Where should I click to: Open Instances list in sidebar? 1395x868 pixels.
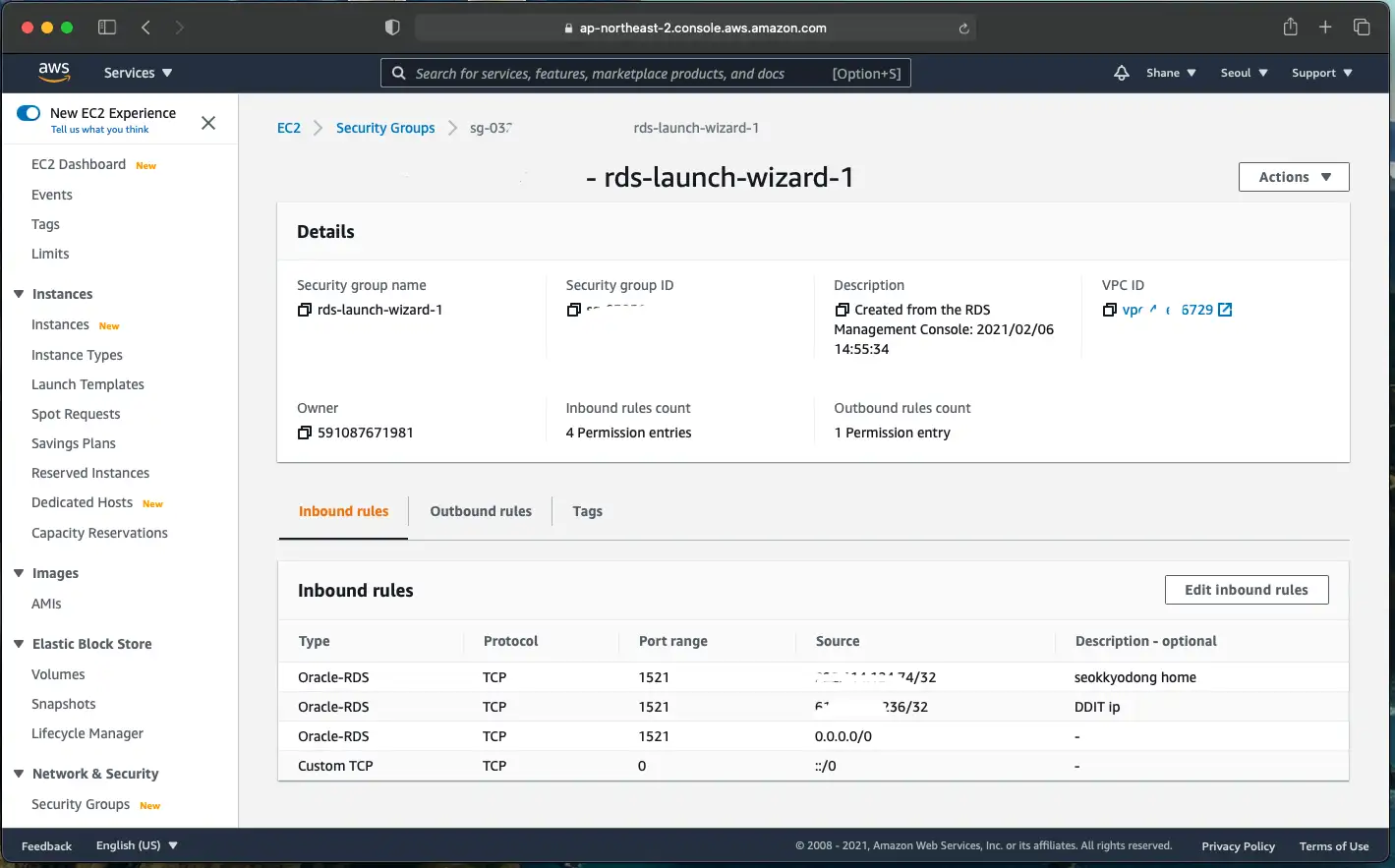[x=60, y=324]
